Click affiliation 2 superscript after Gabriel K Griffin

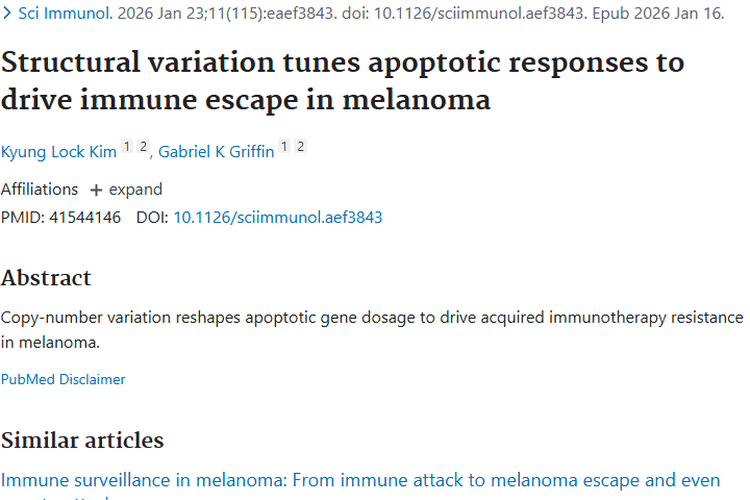[300, 148]
